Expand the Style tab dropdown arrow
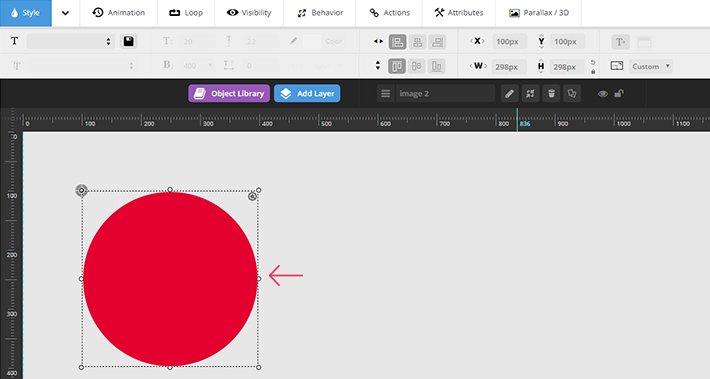The width and height of the screenshot is (710, 379). [x=66, y=13]
